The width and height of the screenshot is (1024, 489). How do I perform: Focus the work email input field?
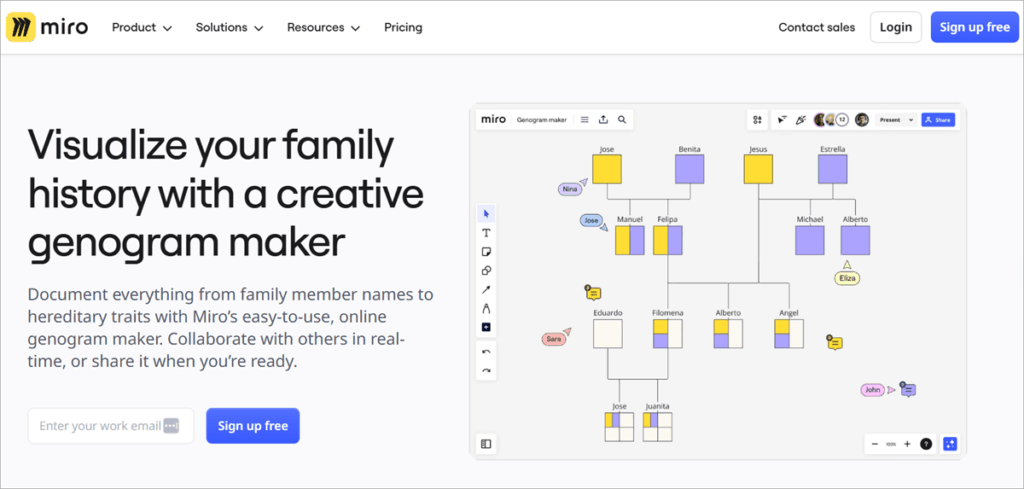click(x=100, y=426)
